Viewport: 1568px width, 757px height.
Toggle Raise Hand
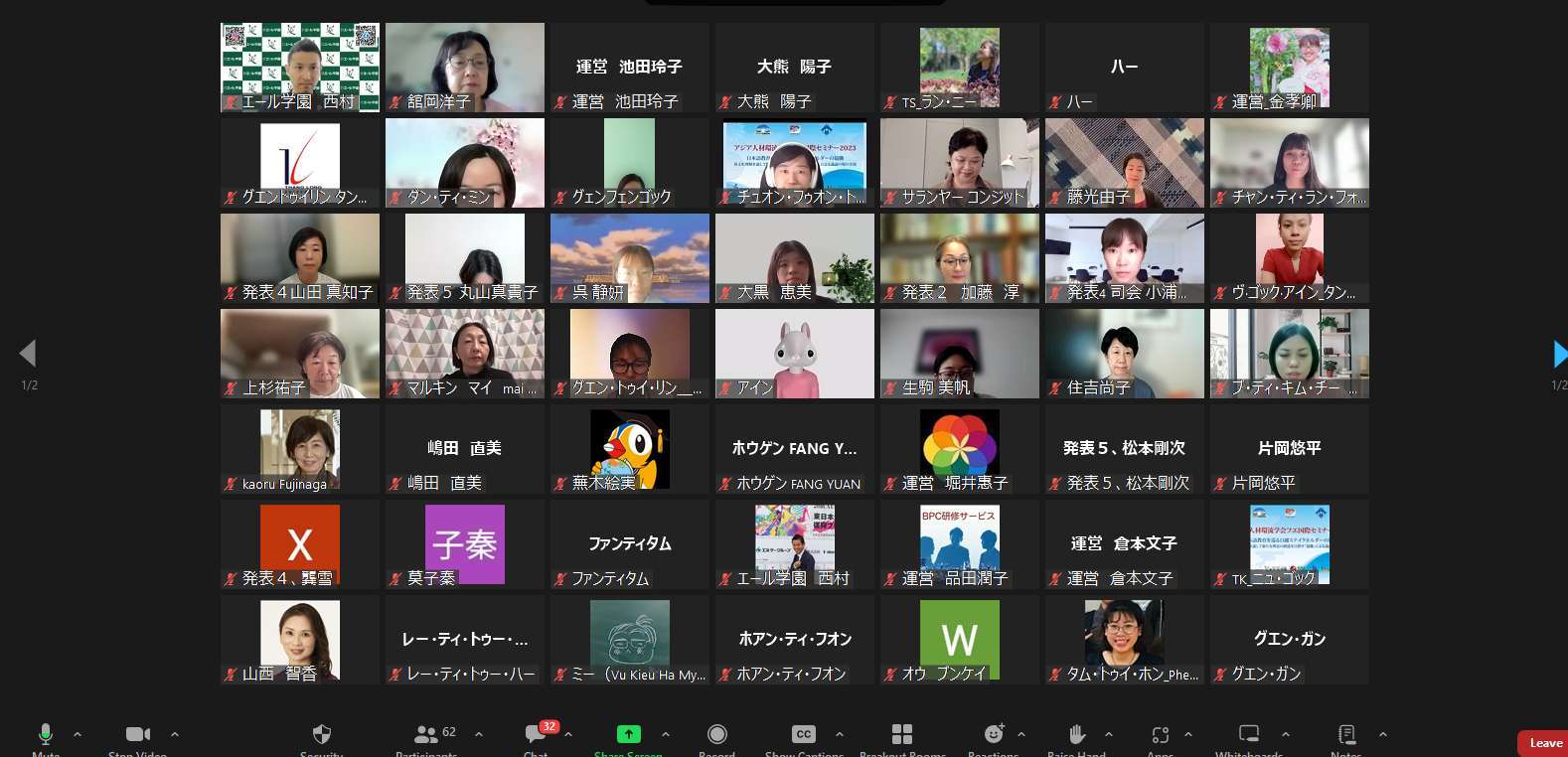1076,734
